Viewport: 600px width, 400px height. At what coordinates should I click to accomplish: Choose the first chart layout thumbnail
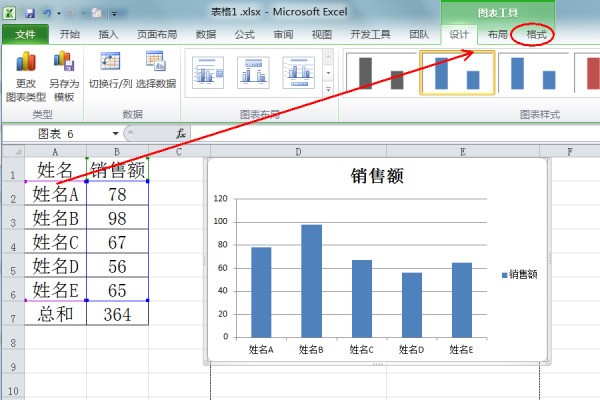(x=208, y=73)
